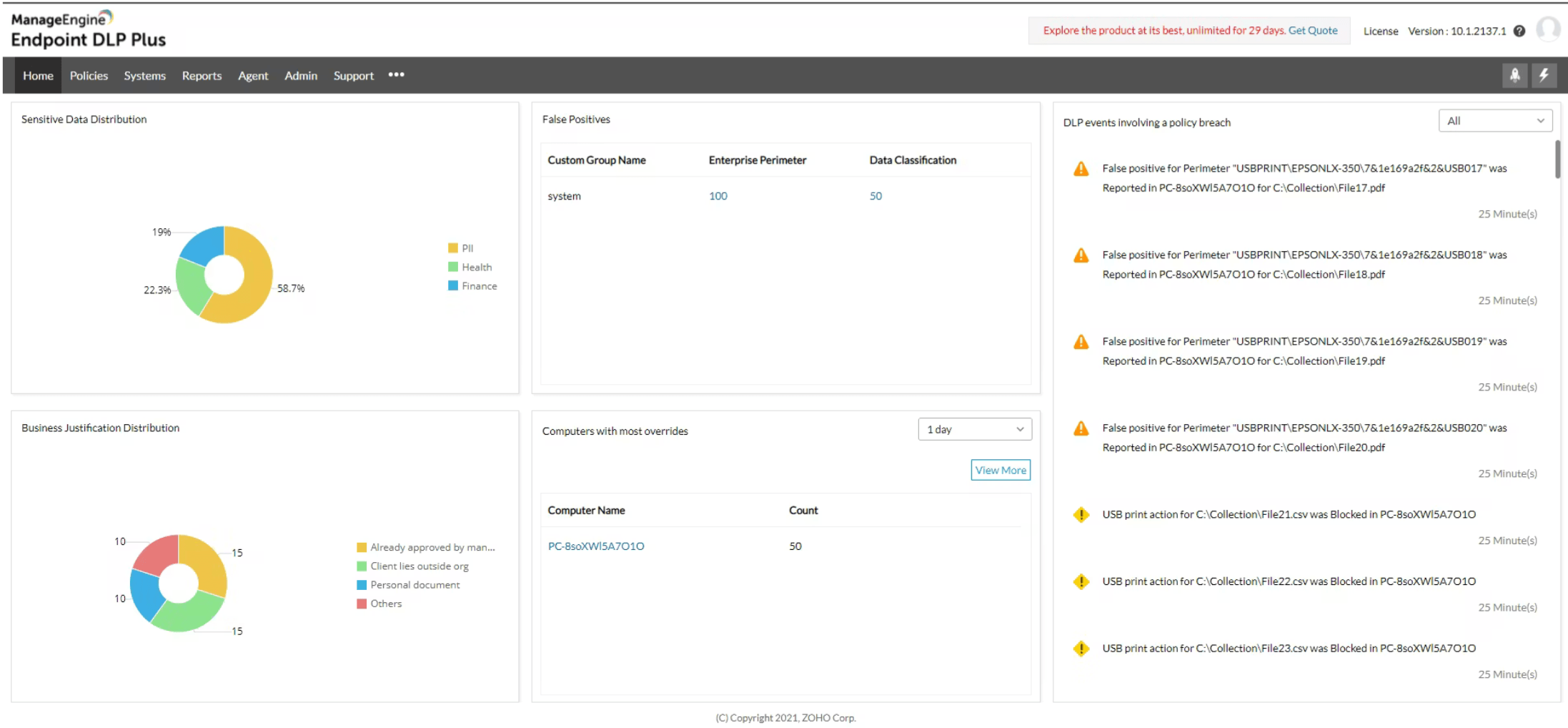Click the red Others slice in justification chart
Viewport: 1568px width, 728px height.
(159, 554)
